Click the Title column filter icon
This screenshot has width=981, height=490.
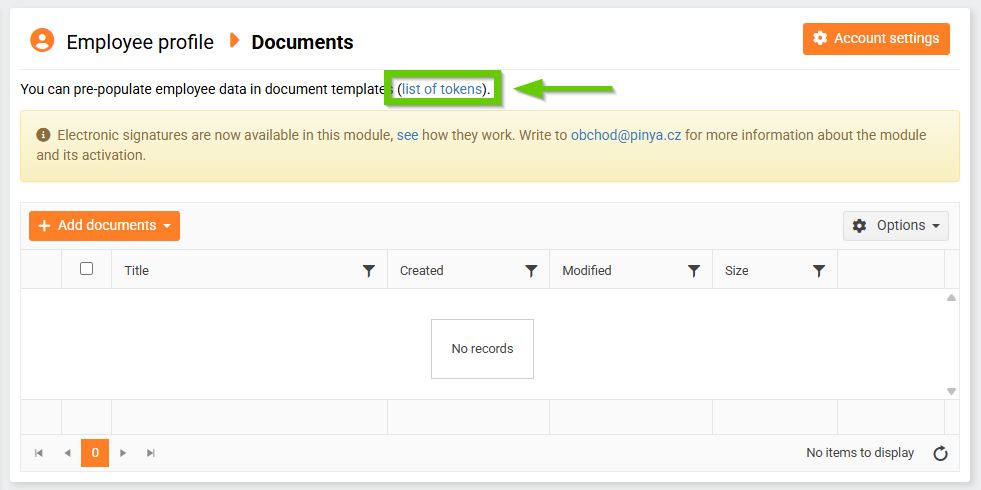point(369,270)
